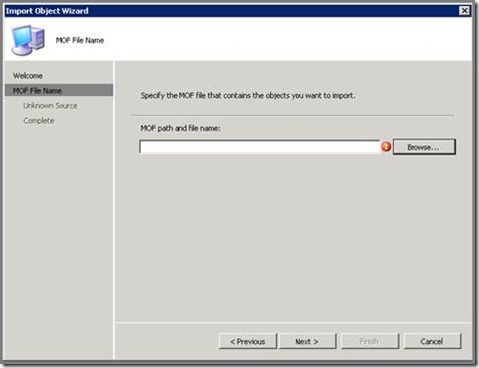Viewport: 479px width, 368px height.
Task: Go back with the Previous button
Action: point(248,341)
